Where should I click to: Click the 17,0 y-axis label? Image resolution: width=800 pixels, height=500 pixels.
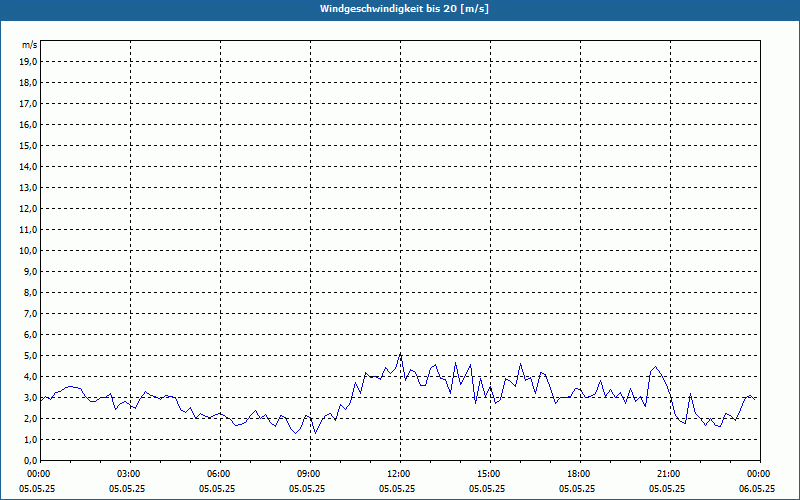pos(28,104)
